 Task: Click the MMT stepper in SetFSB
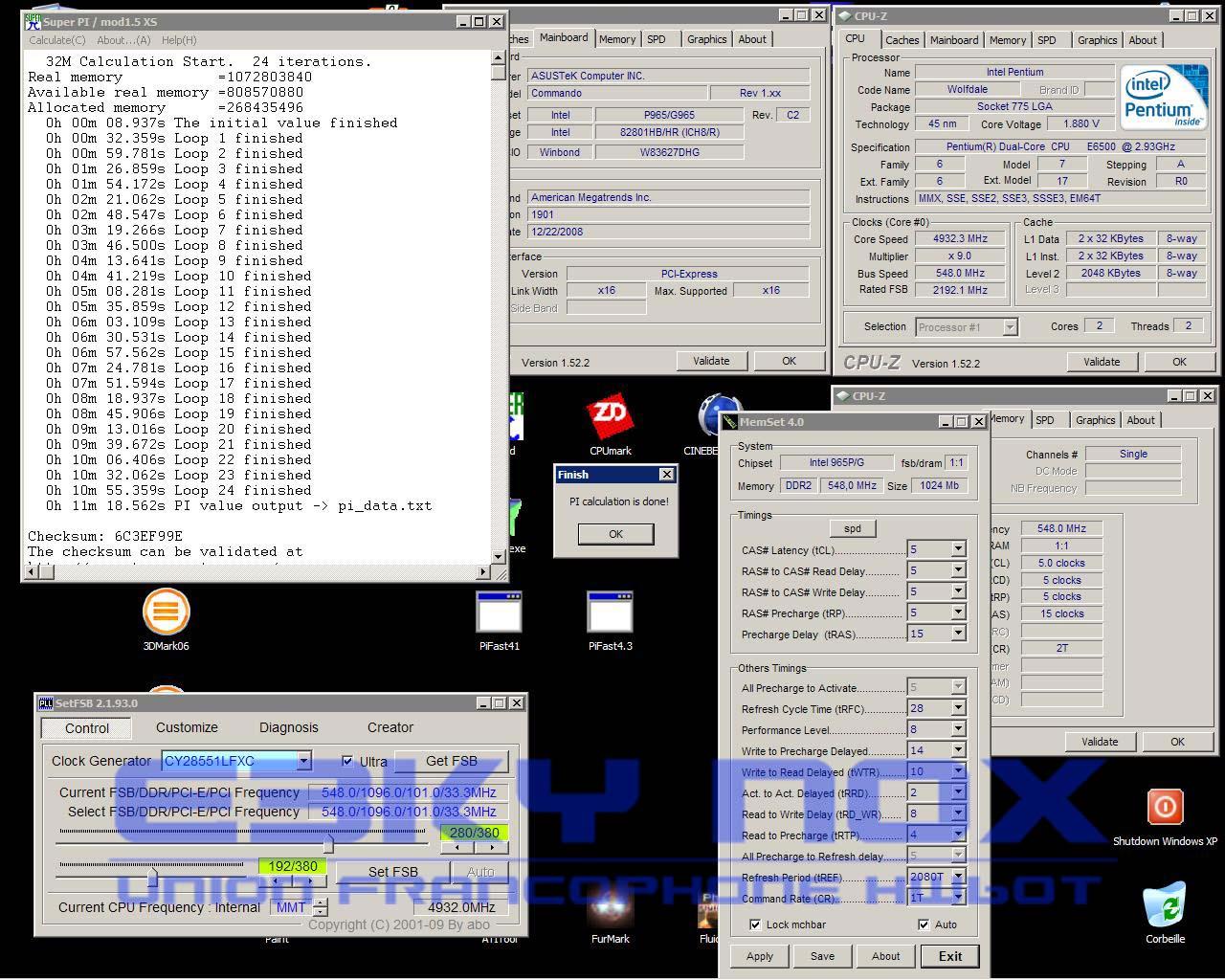321,907
